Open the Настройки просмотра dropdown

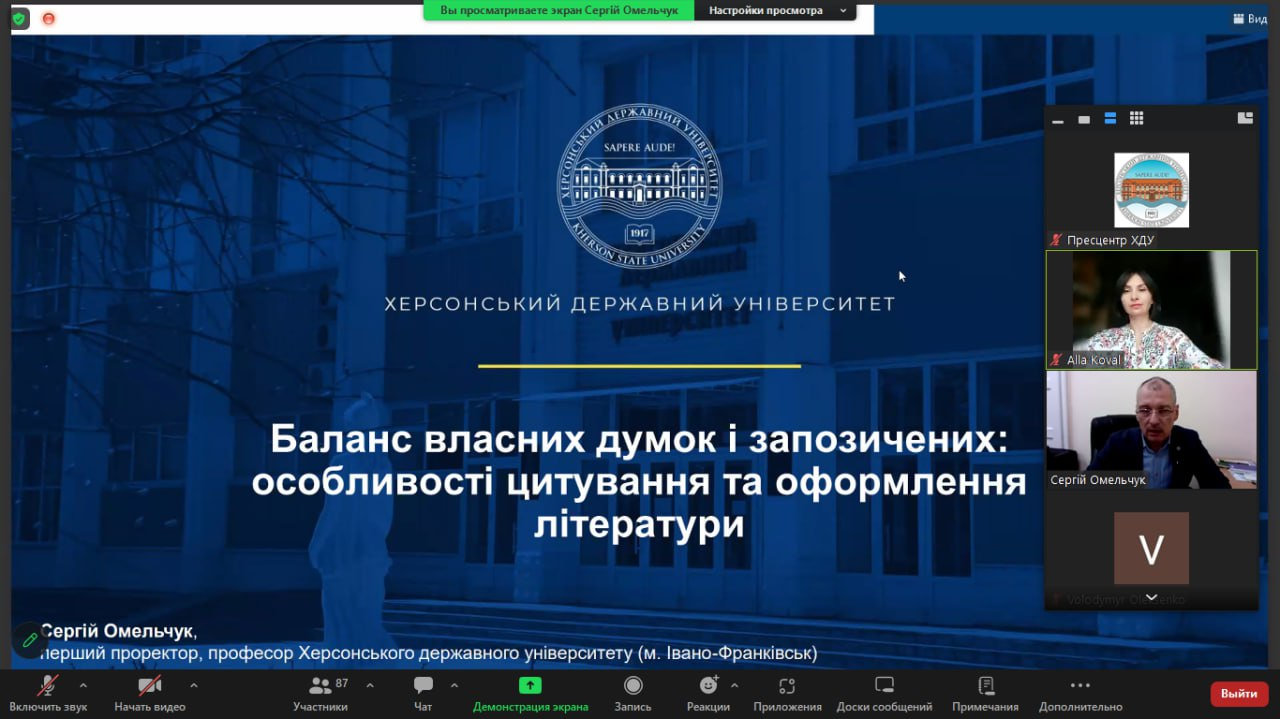(x=775, y=10)
